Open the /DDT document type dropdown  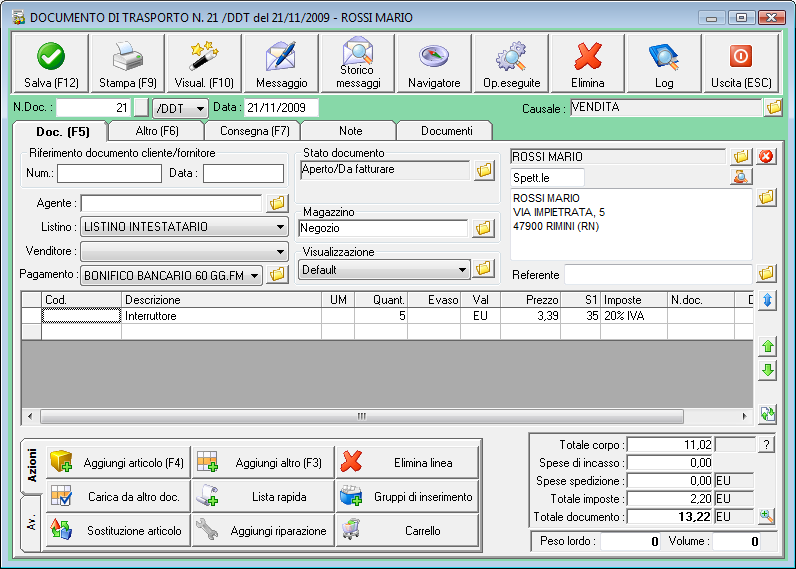tap(200, 108)
